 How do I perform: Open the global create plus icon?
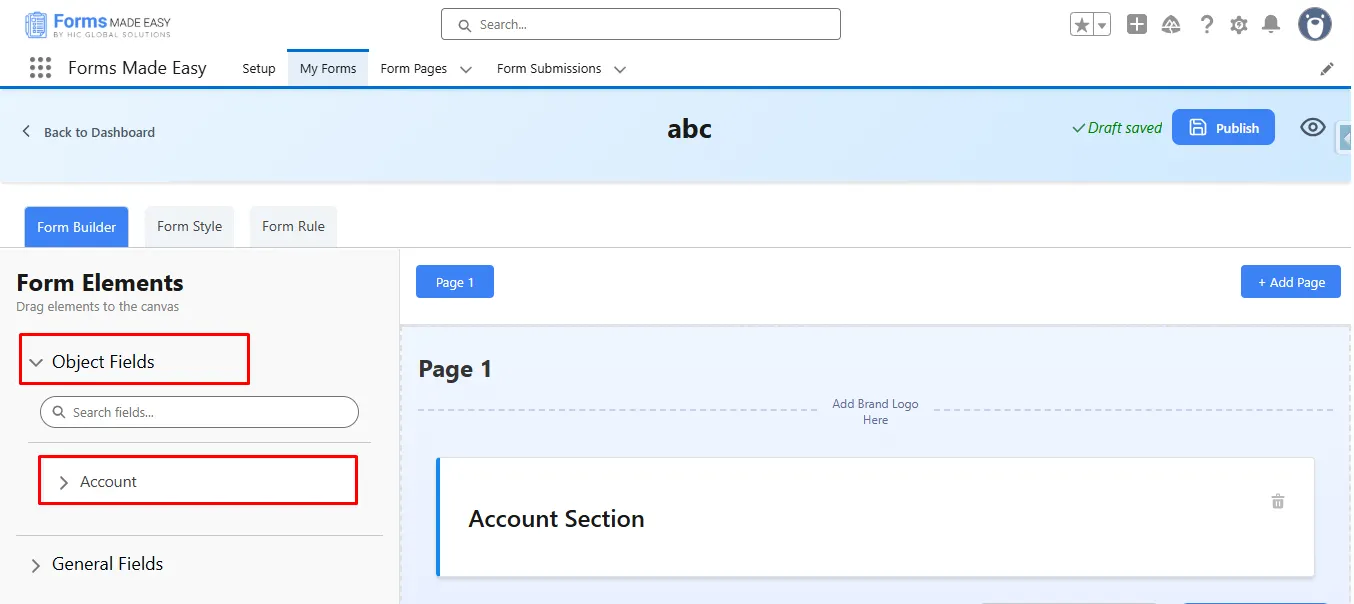pos(1137,25)
